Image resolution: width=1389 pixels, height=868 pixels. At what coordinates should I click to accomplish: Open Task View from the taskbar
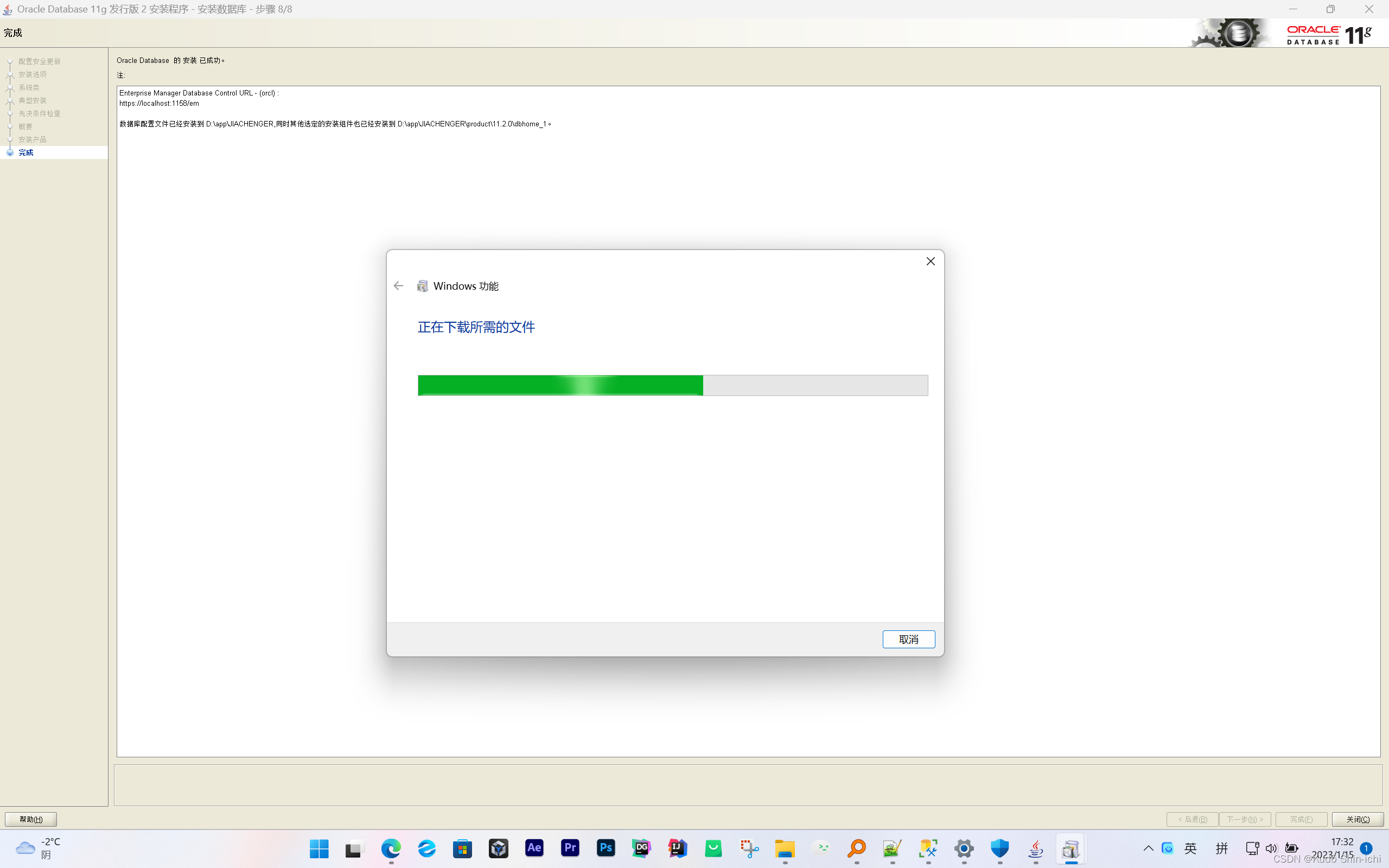pyautogui.click(x=355, y=848)
